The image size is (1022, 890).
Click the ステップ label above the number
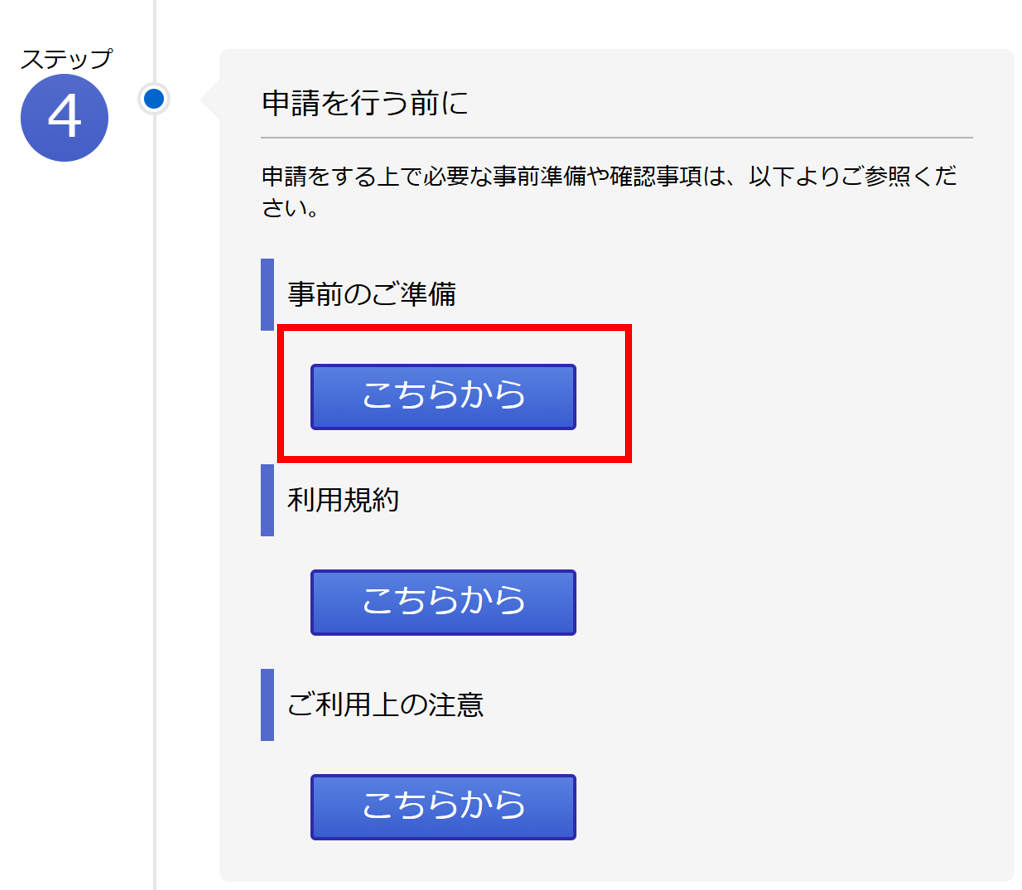(x=65, y=58)
